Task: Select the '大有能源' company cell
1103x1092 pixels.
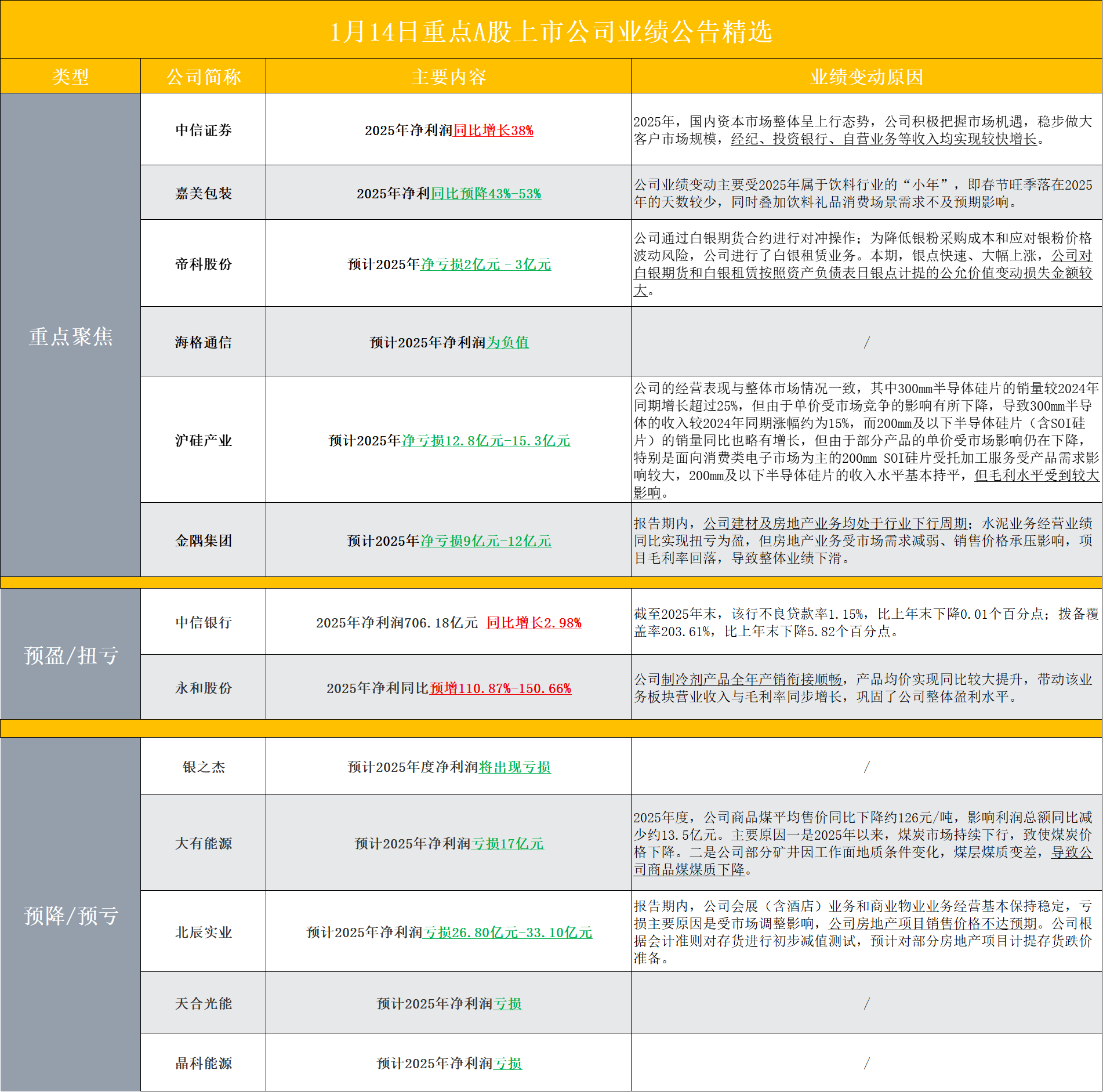Action: [x=203, y=843]
